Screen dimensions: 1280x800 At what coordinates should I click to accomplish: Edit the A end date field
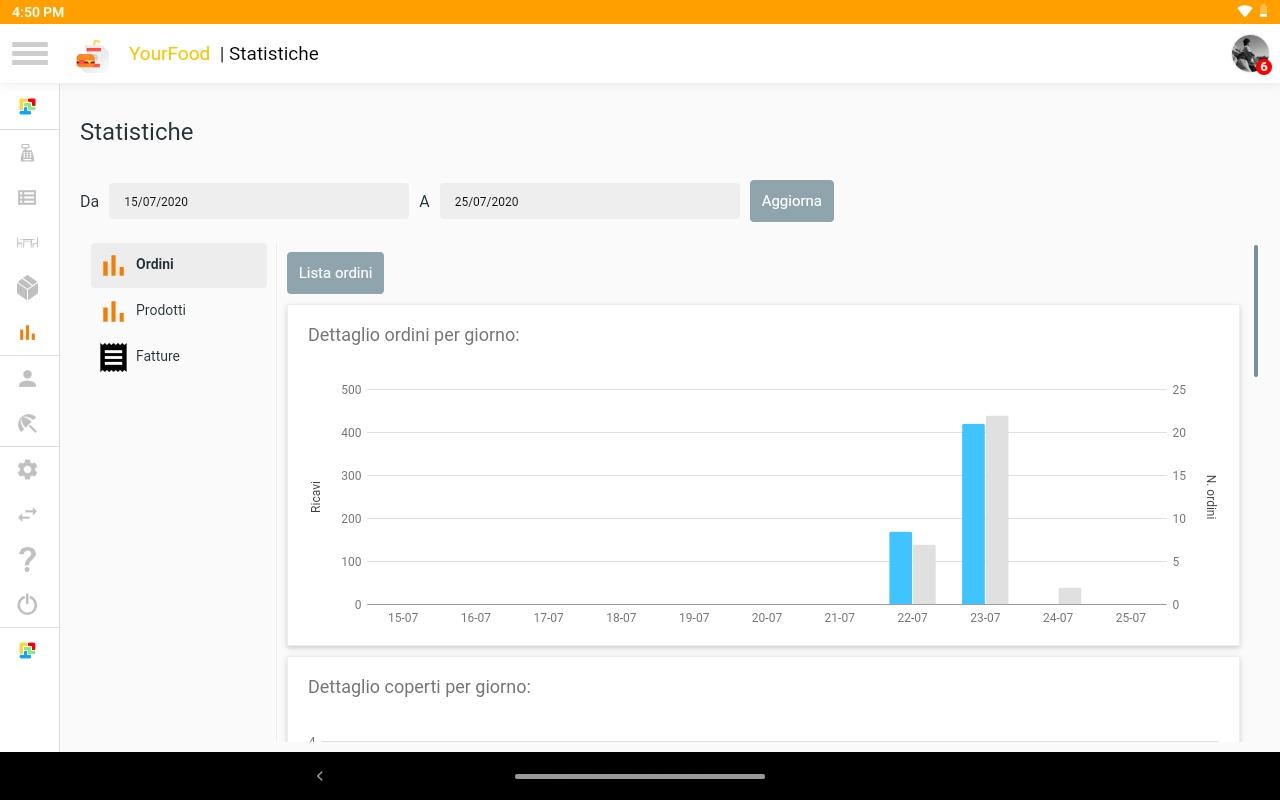590,201
